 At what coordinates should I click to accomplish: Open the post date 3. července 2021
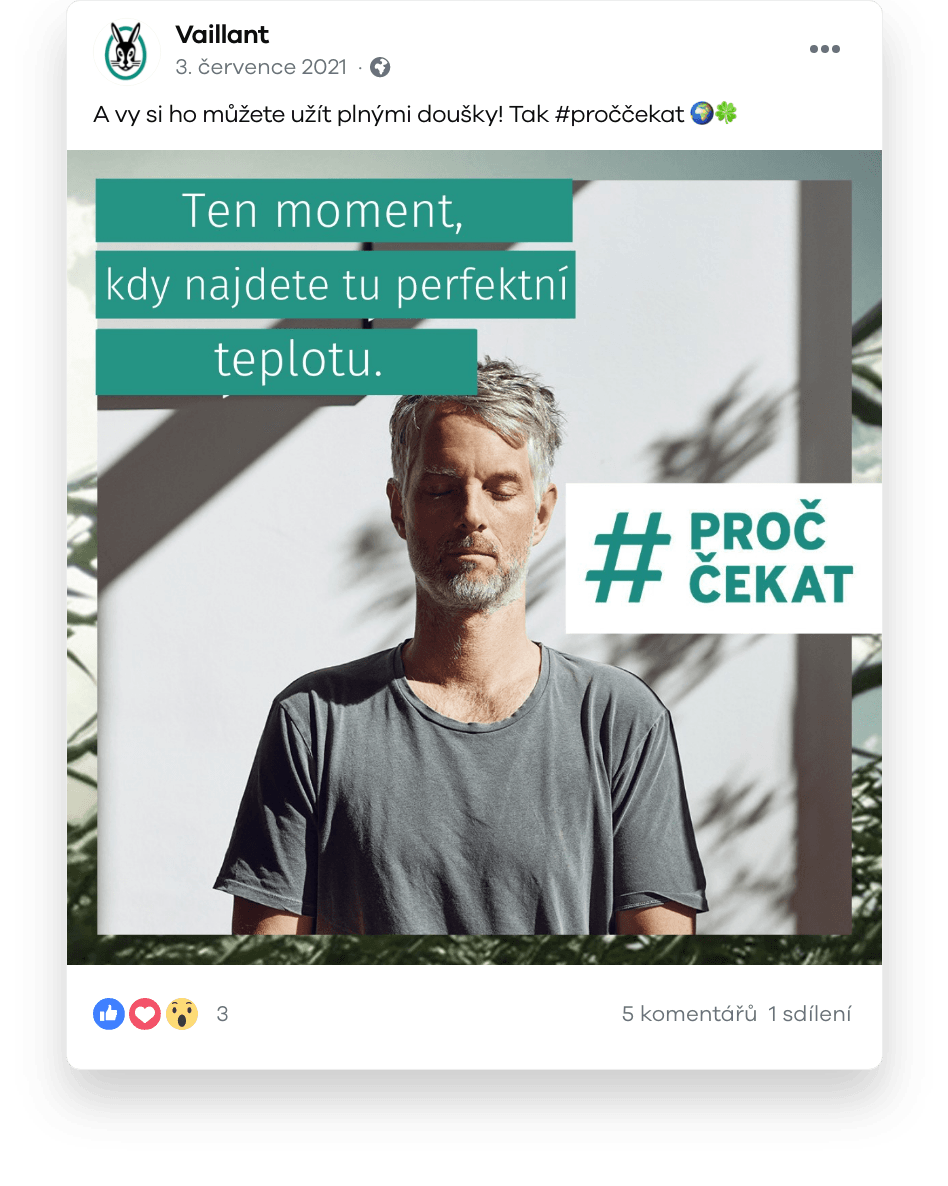point(261,67)
